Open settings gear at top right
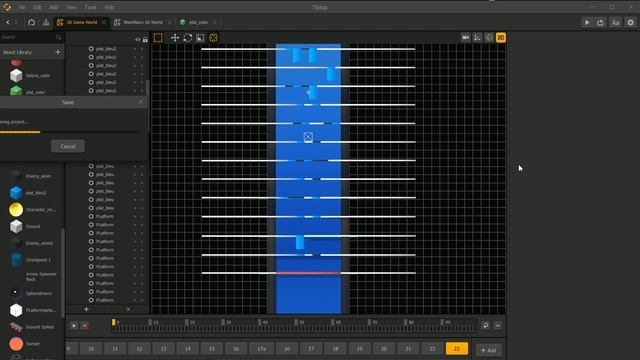The width and height of the screenshot is (640, 360). 631,22
